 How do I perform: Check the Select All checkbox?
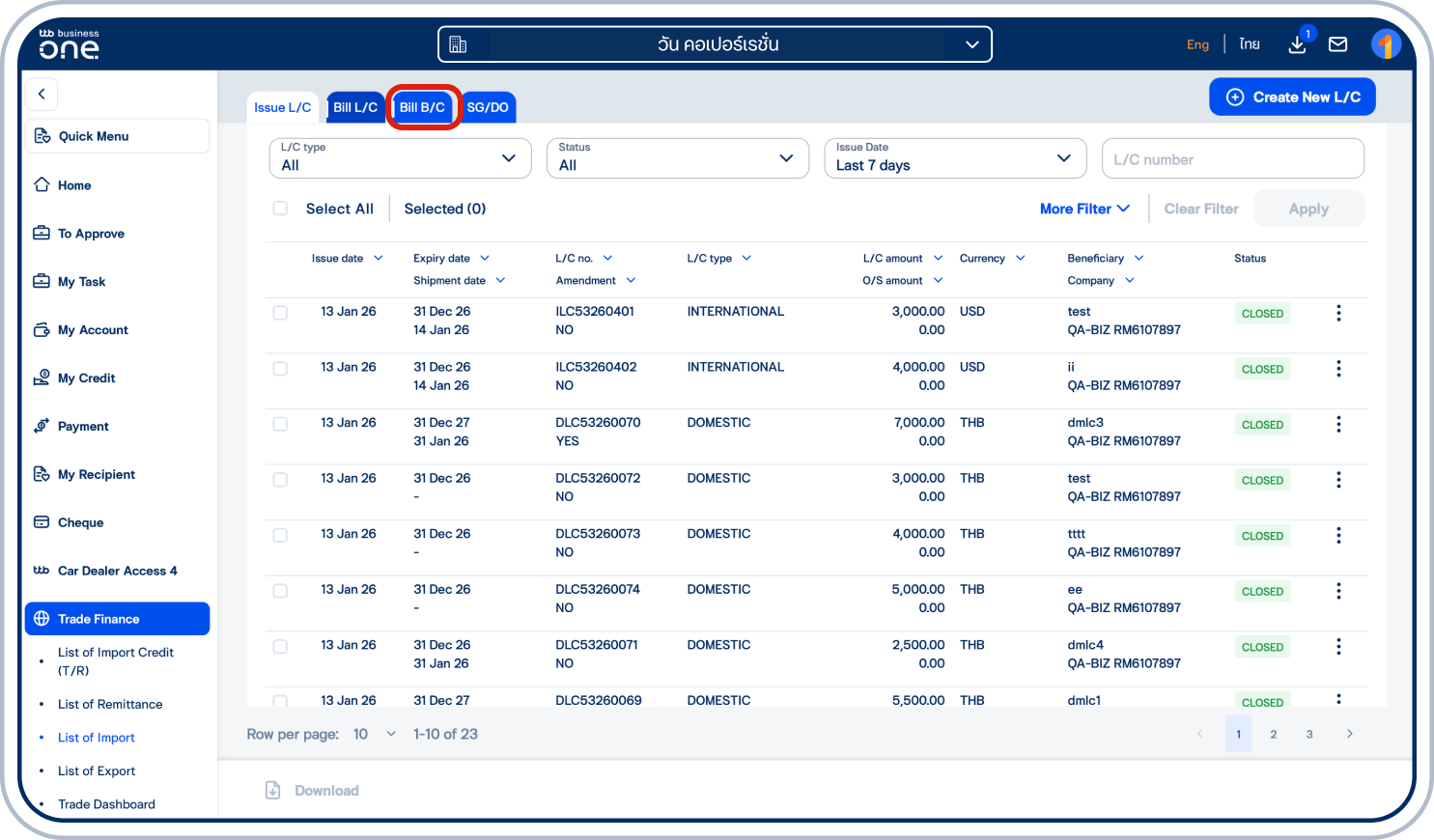click(x=280, y=208)
